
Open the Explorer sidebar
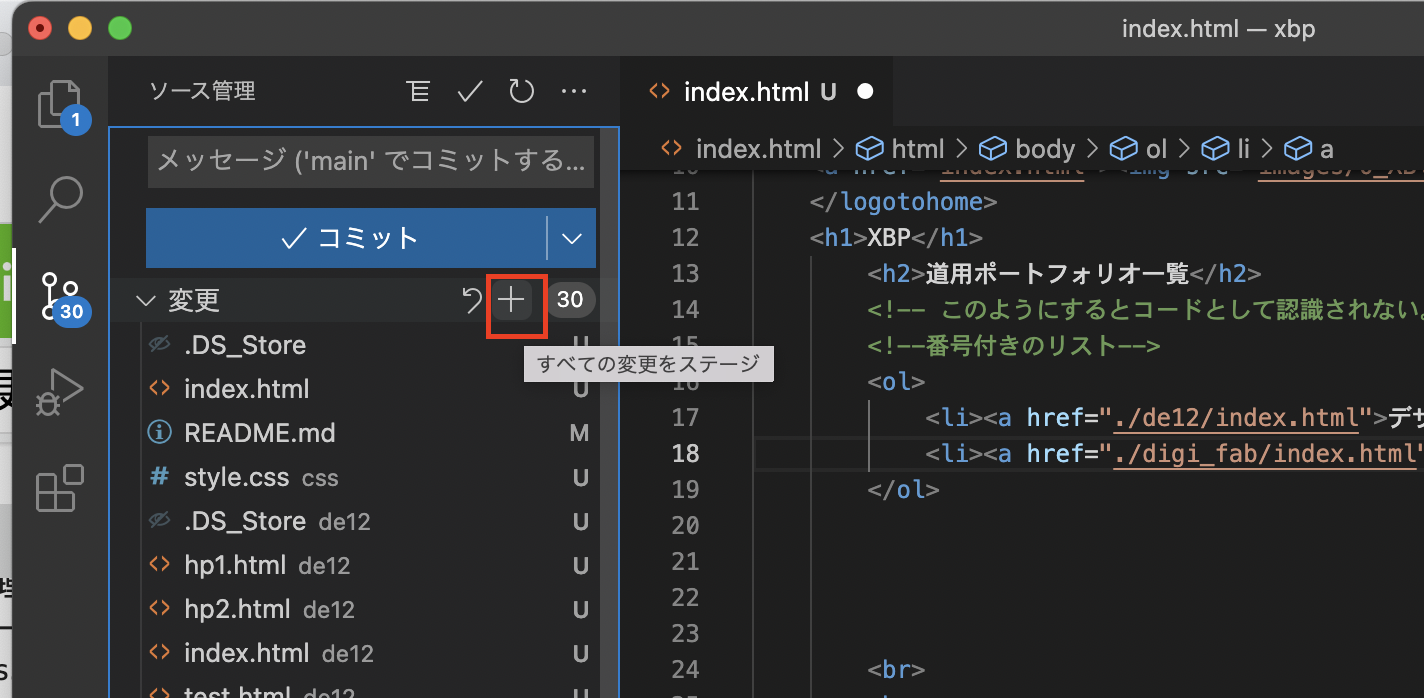click(x=62, y=104)
